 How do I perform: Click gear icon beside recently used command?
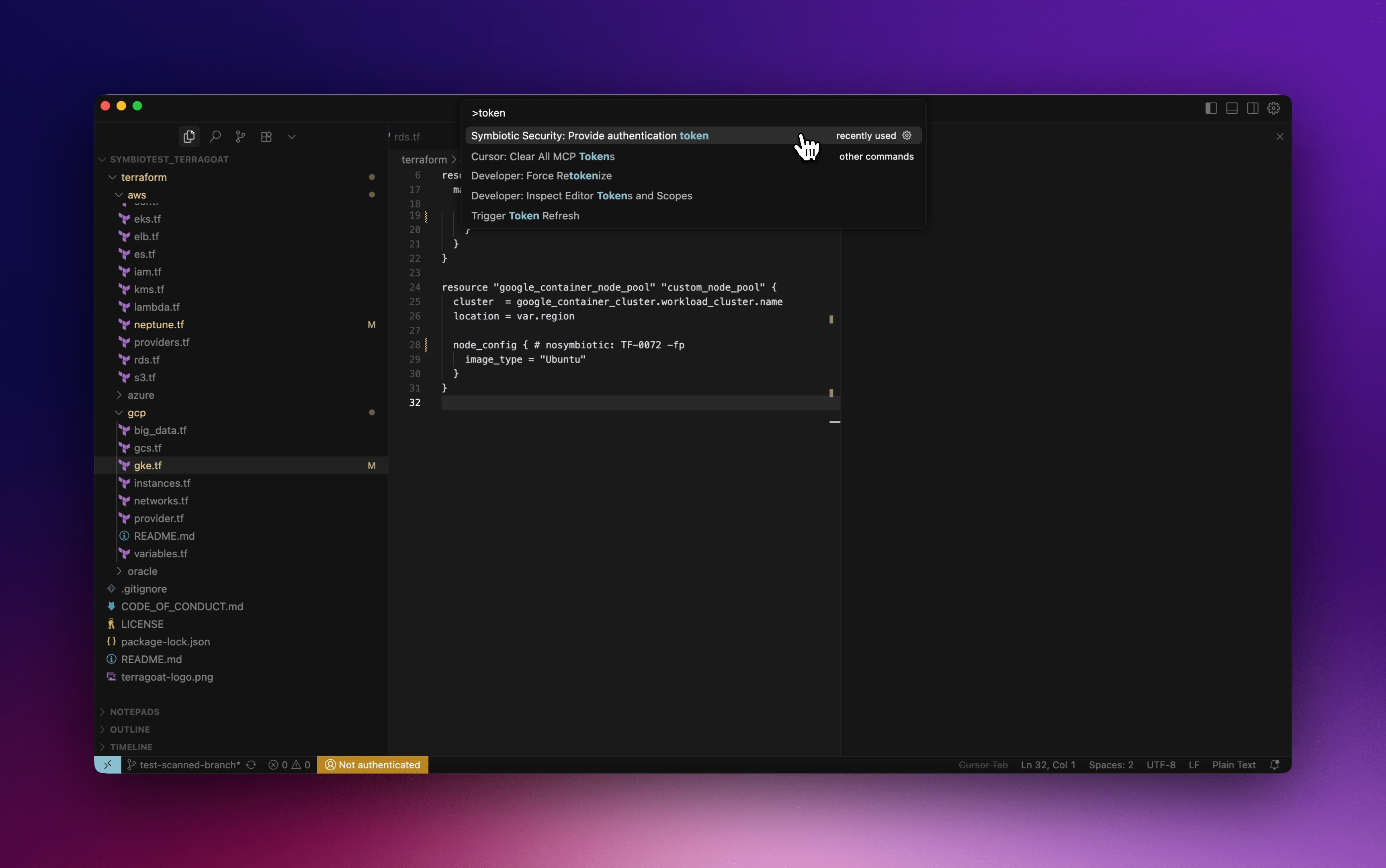coord(907,135)
